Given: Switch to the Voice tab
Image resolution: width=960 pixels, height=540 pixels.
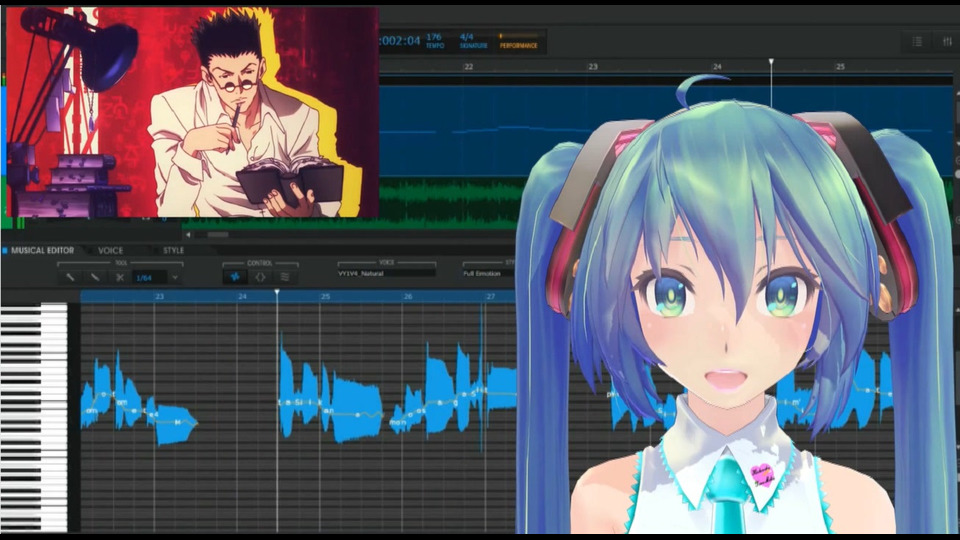Looking at the screenshot, I should point(111,250).
